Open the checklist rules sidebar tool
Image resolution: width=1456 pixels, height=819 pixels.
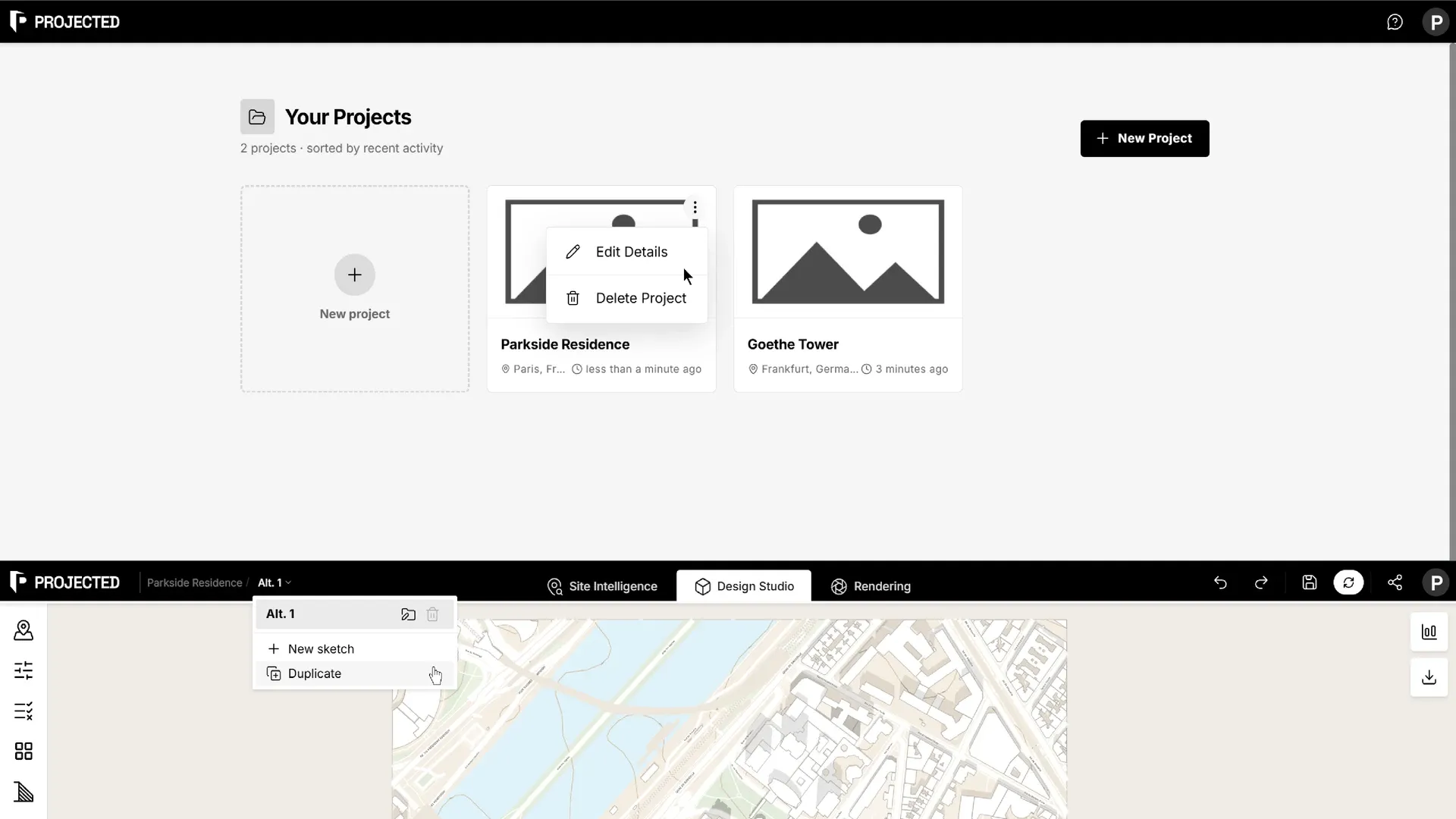pos(24,711)
